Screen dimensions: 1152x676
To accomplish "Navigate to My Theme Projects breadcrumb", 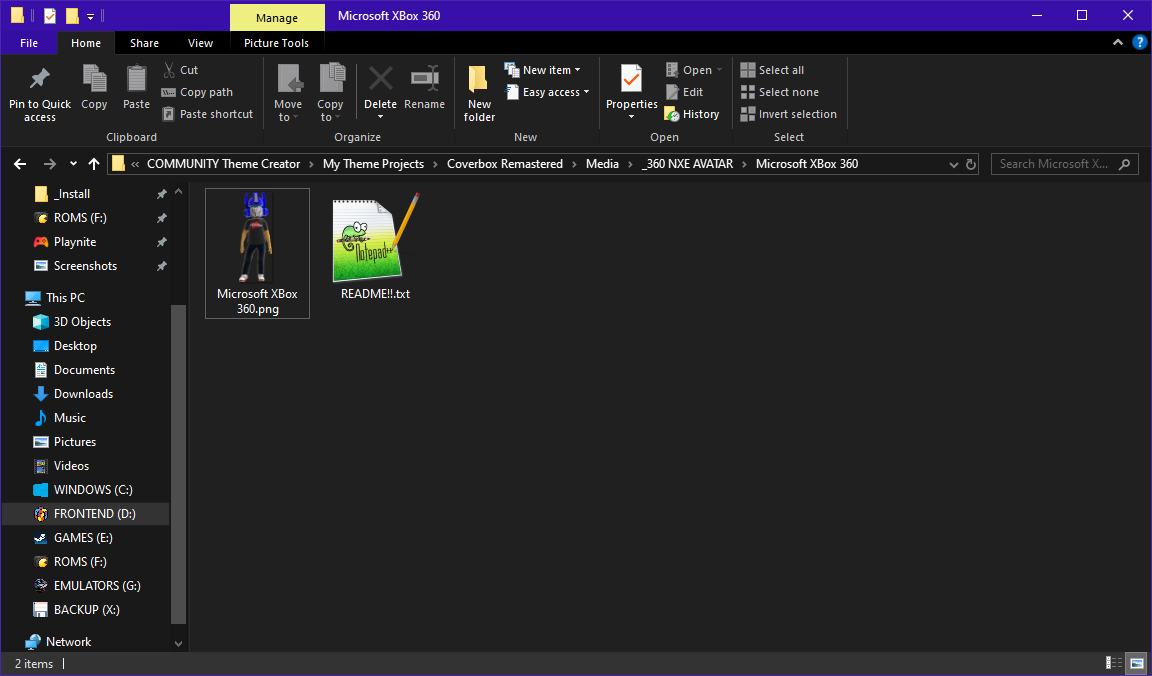I will [x=373, y=164].
